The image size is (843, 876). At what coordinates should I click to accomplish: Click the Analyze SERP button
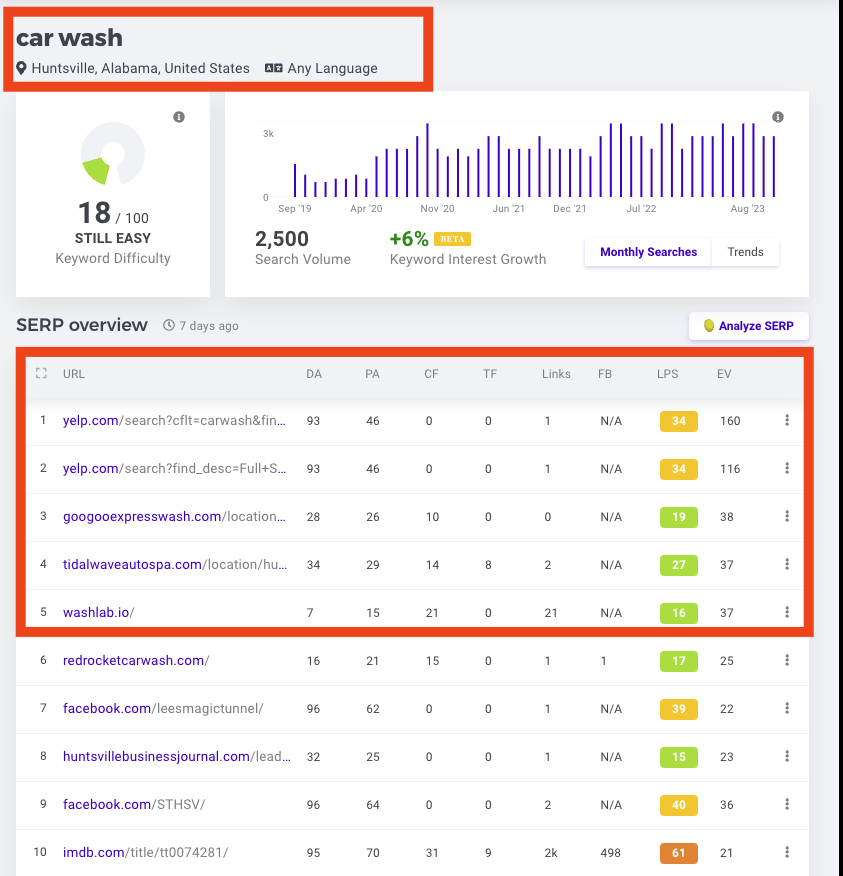(x=749, y=326)
